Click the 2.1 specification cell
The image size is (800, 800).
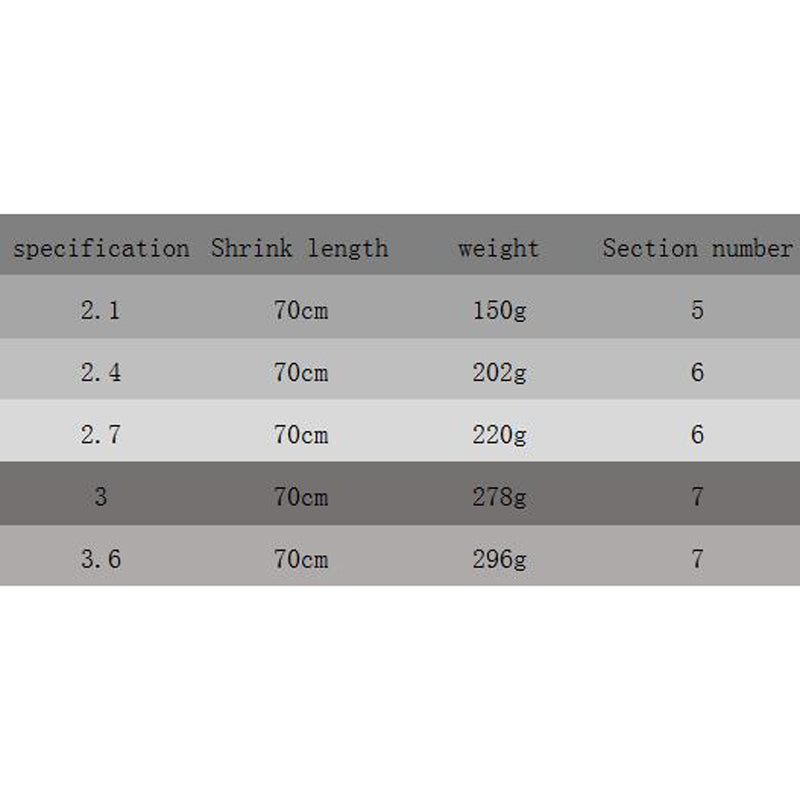click(100, 310)
